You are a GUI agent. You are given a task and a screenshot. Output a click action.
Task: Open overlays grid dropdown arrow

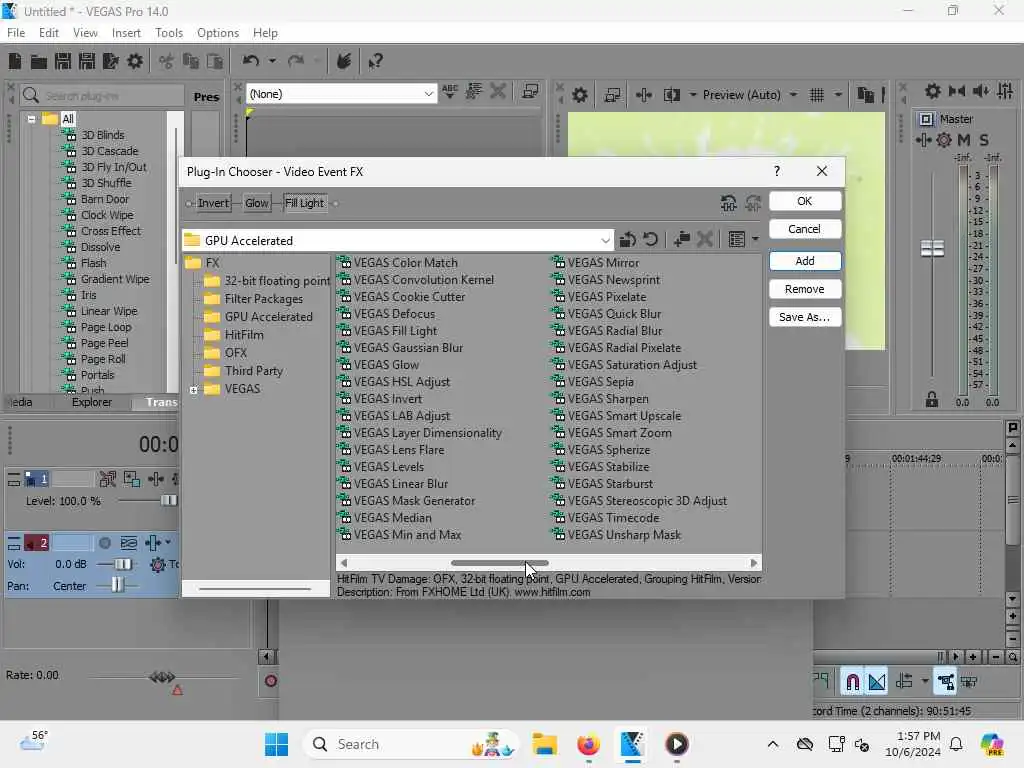click(x=838, y=95)
